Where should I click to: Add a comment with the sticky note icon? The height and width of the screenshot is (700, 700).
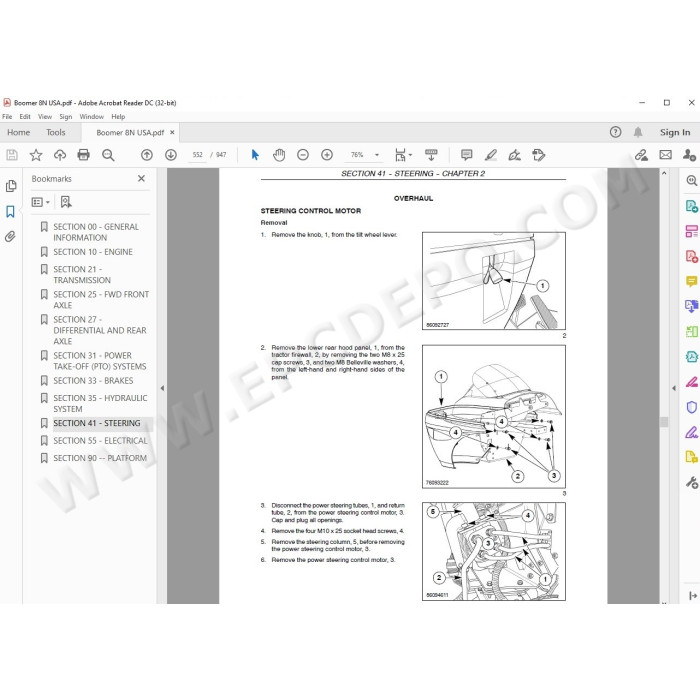pos(467,155)
